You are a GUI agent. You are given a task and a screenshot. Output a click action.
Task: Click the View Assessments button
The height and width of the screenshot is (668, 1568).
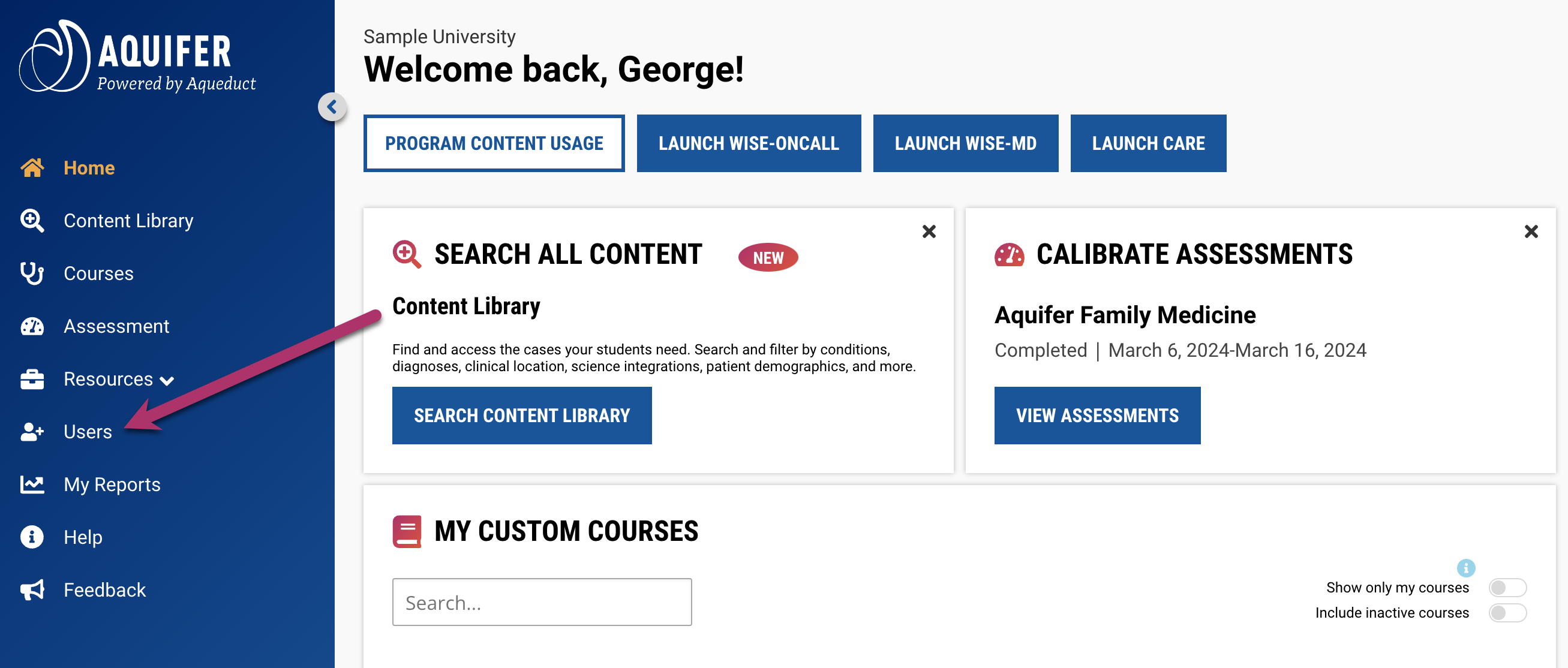click(x=1097, y=415)
